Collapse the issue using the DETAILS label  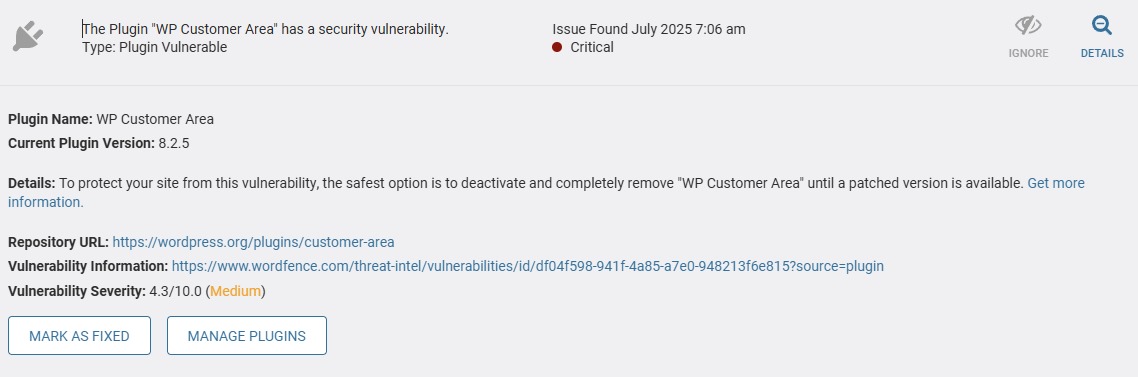(1102, 53)
